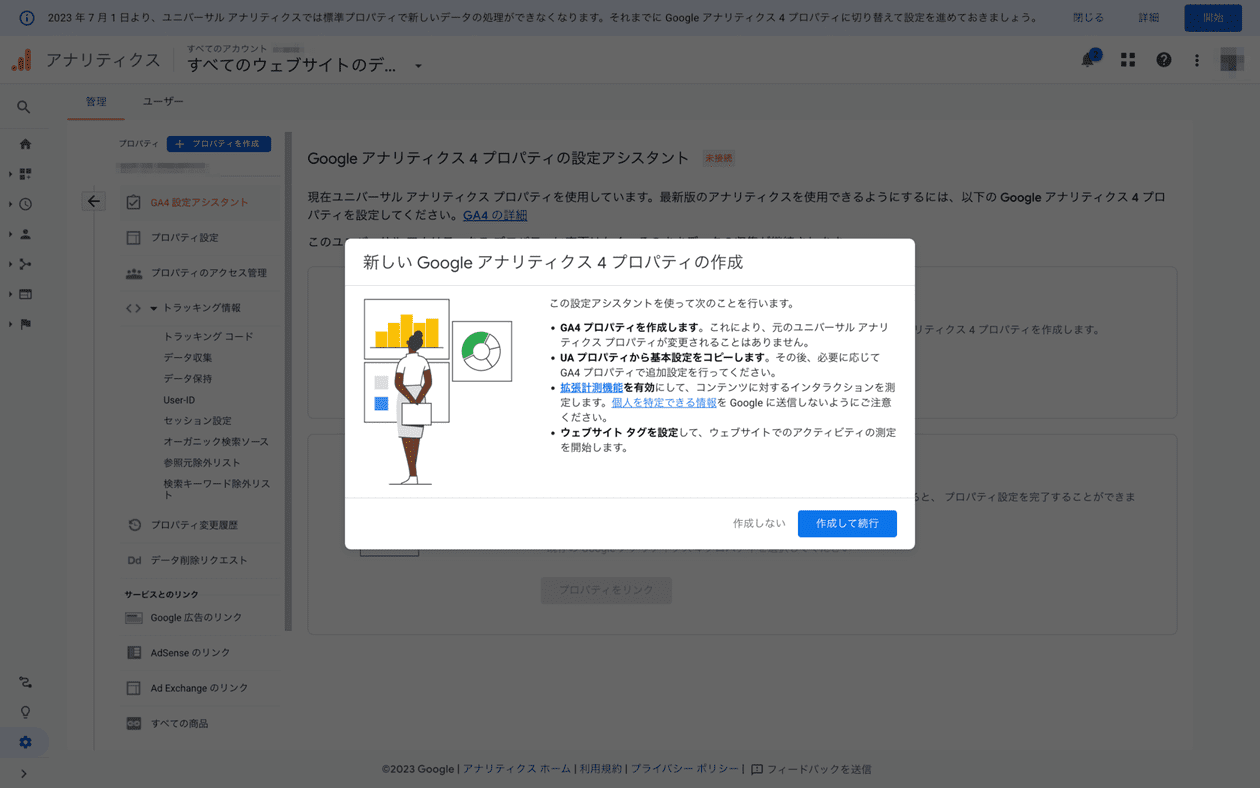Open the acquisition icon in sidebar

(x=26, y=264)
